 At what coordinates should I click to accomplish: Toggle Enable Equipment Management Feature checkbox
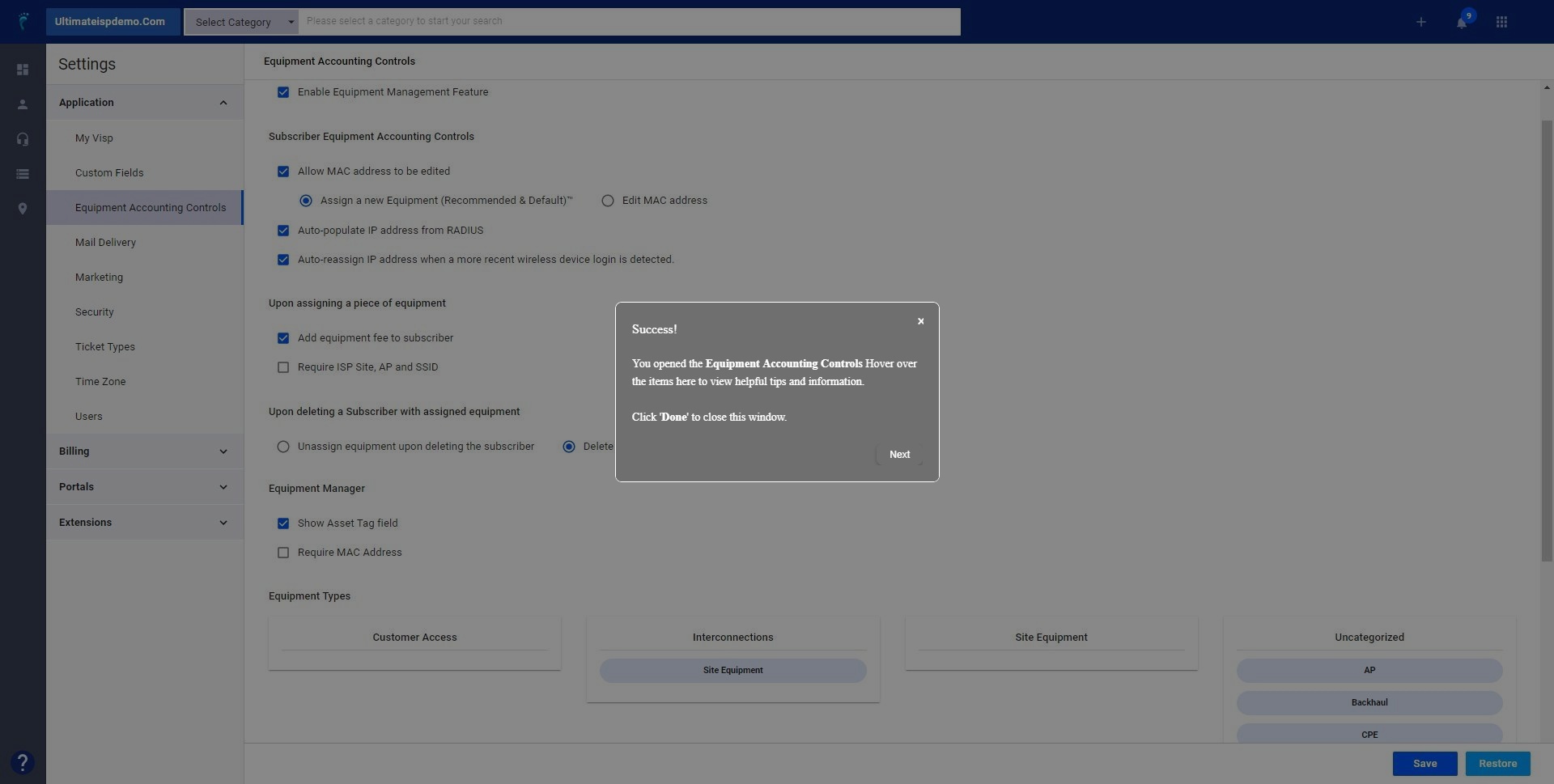pyautogui.click(x=283, y=92)
